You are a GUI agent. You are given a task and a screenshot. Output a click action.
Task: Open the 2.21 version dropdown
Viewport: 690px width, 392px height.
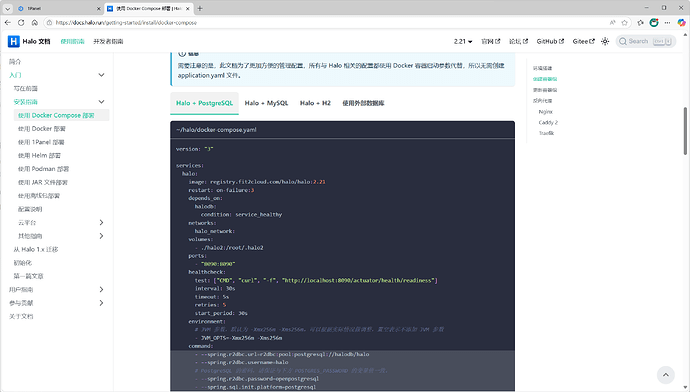(x=463, y=41)
